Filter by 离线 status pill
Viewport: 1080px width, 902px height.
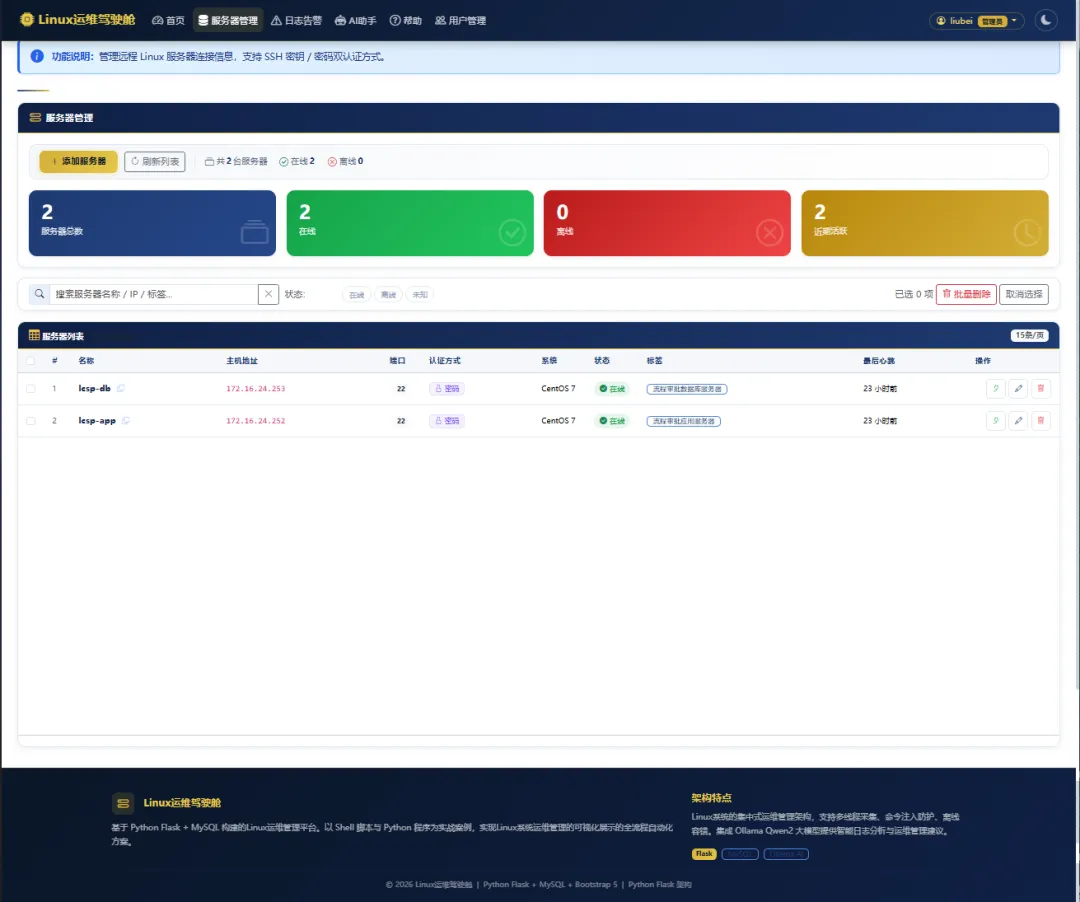(388, 295)
